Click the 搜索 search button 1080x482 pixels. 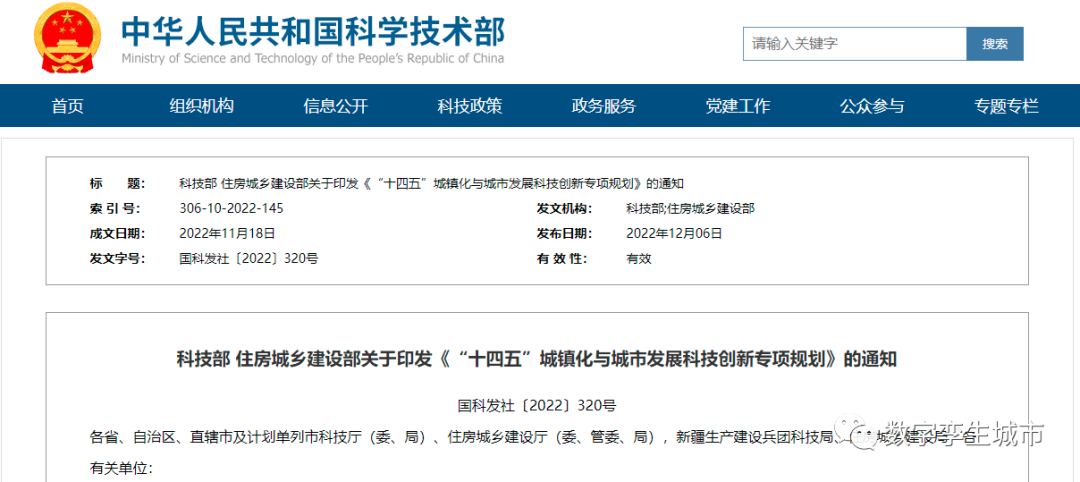[x=995, y=44]
